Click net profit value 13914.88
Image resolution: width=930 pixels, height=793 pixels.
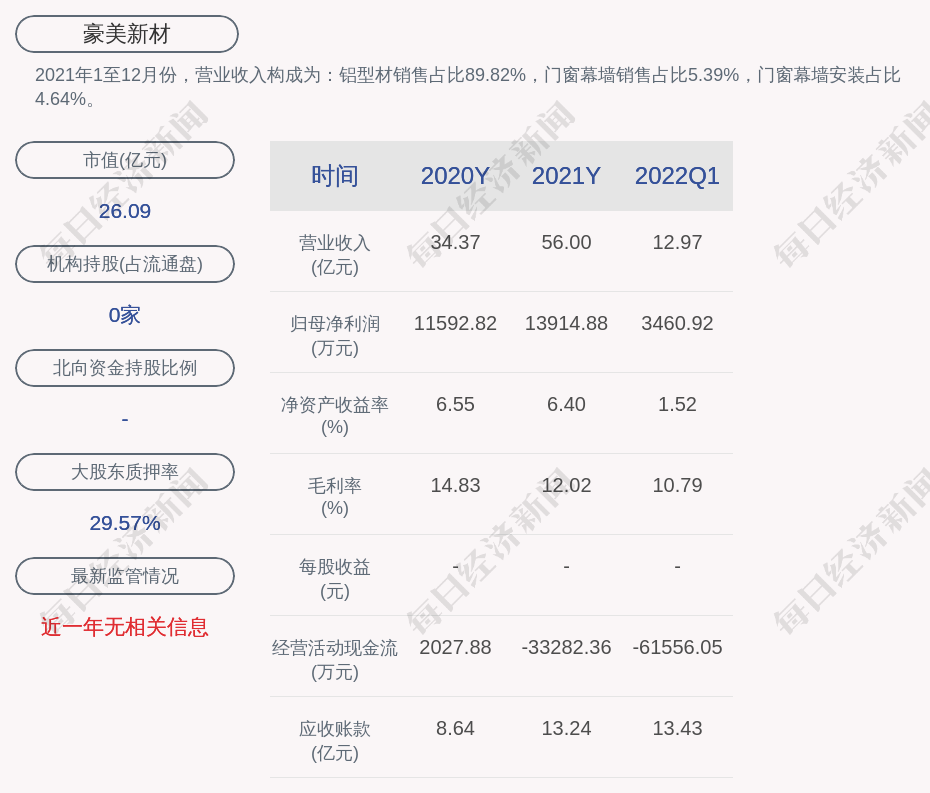point(566,323)
